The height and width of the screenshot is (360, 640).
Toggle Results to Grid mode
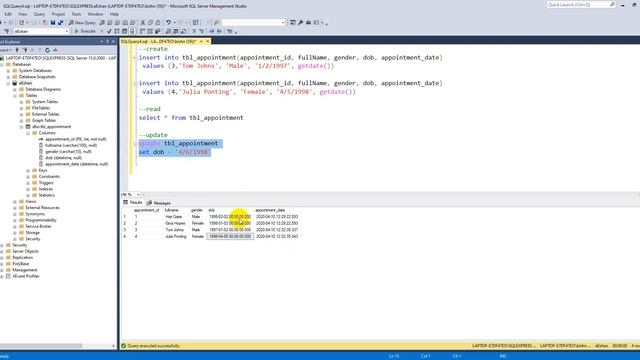point(176,31)
